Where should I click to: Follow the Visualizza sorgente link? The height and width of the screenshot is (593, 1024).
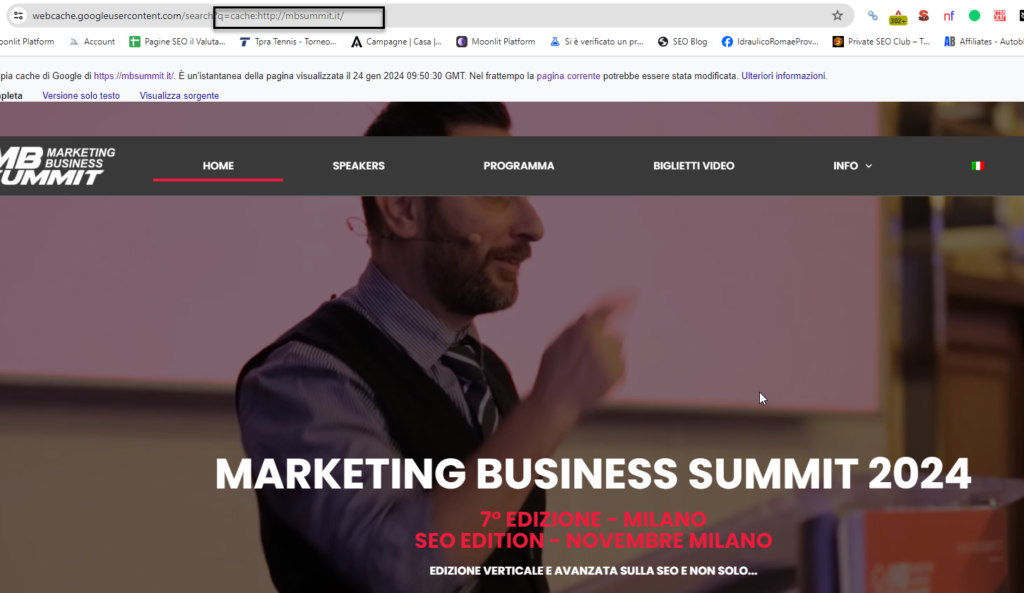pos(179,95)
